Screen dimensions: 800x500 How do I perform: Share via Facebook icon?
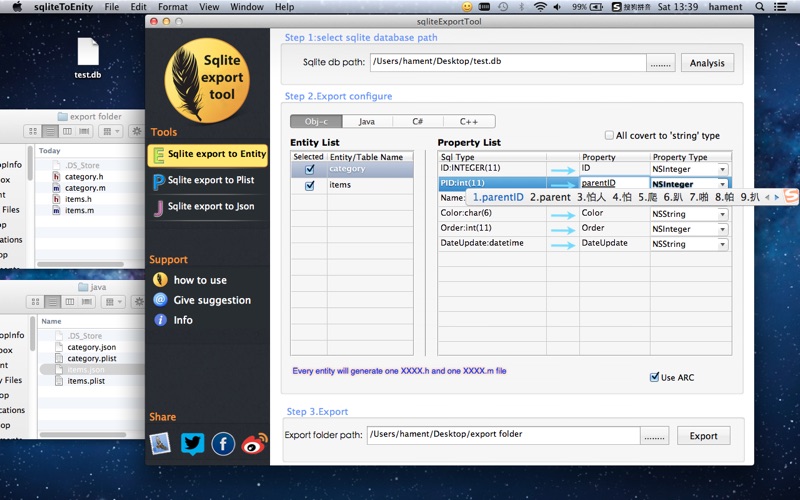[x=223, y=444]
